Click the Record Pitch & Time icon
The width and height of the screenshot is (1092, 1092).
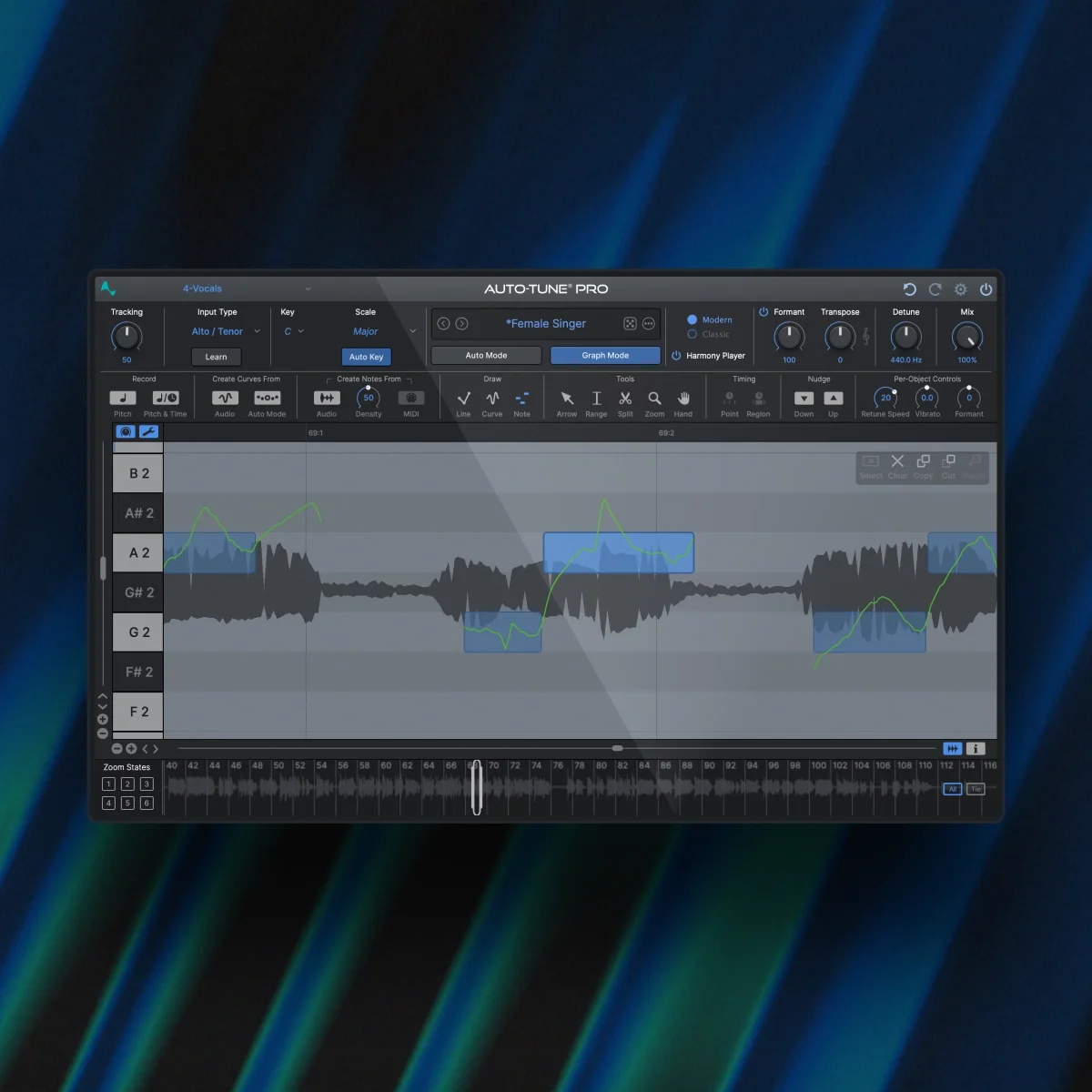pos(166,398)
